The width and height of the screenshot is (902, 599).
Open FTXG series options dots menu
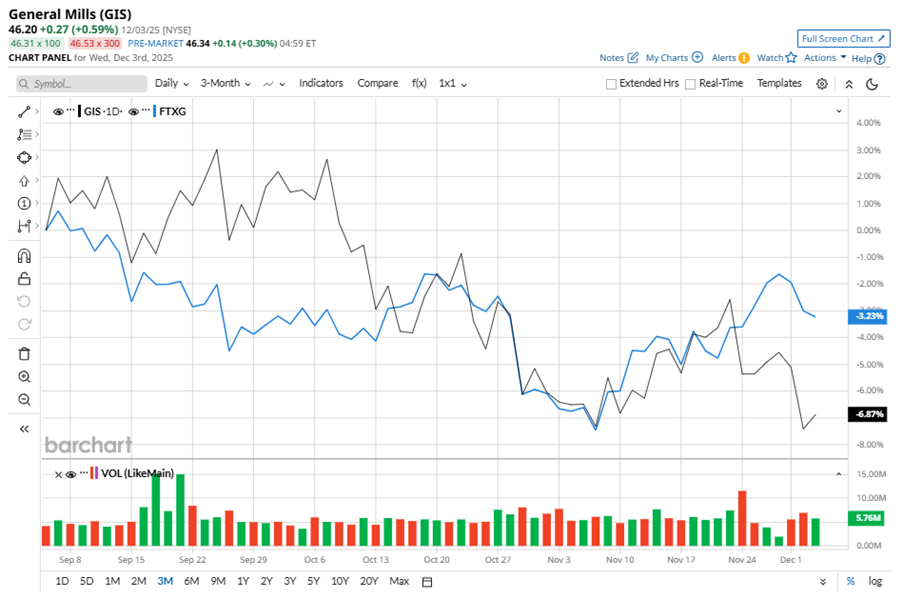tap(146, 109)
